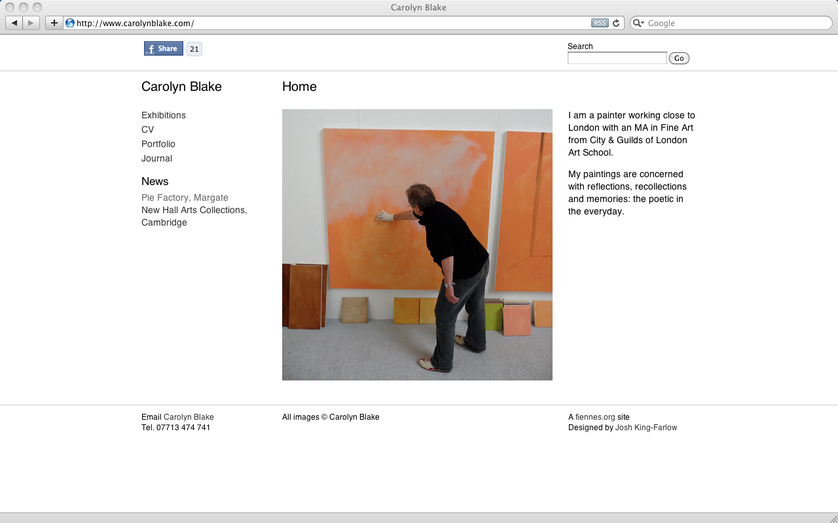
Task: Share page using Facebook Share button
Action: coord(164,49)
